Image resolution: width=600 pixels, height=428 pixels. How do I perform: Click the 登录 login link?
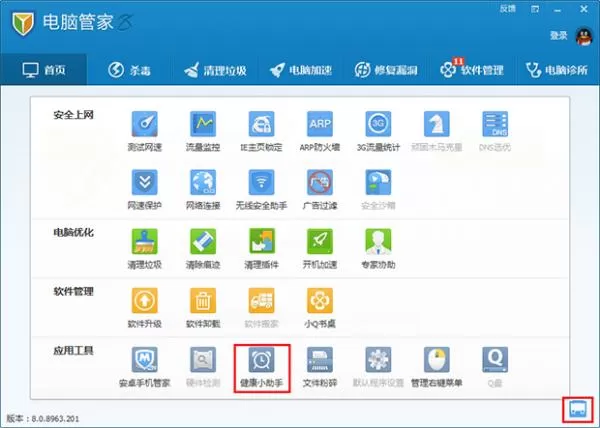click(559, 36)
